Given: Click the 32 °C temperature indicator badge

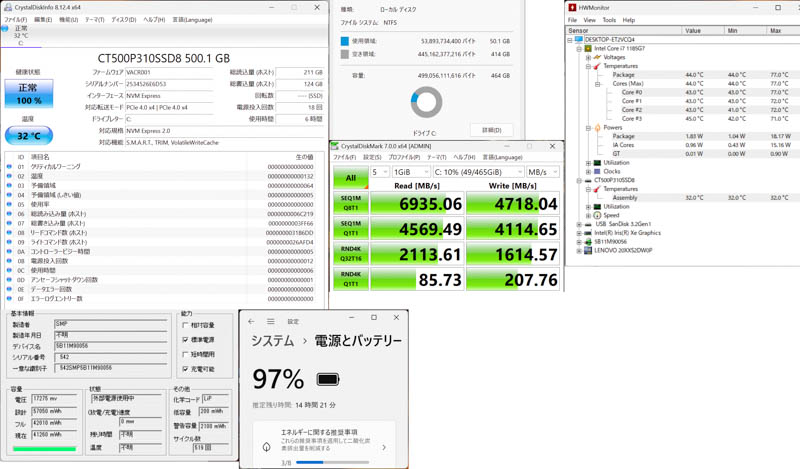Looking at the screenshot, I should point(29,135).
